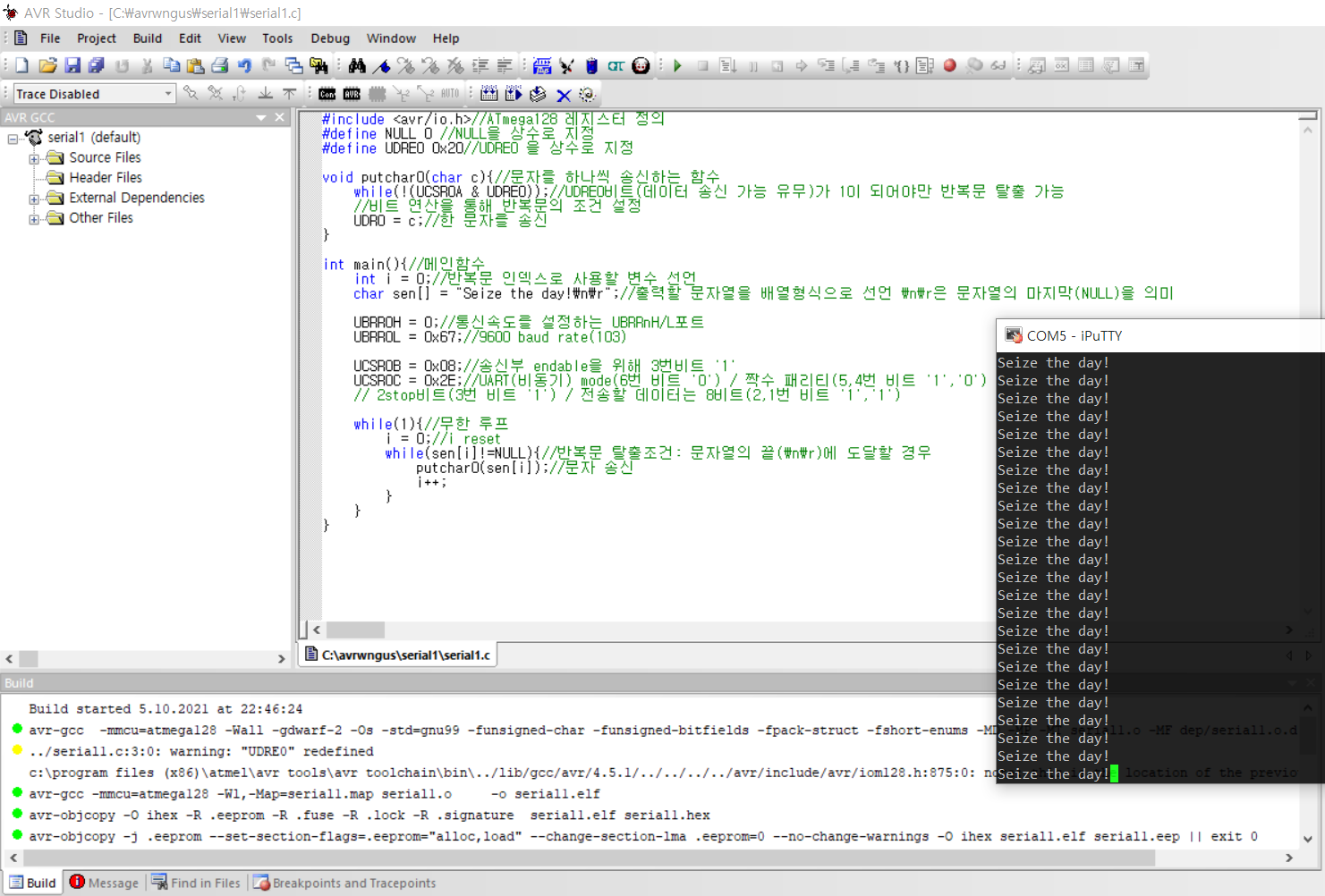This screenshot has width=1325, height=896.
Task: Paste clipboard using toolbar icon
Action: 195,65
